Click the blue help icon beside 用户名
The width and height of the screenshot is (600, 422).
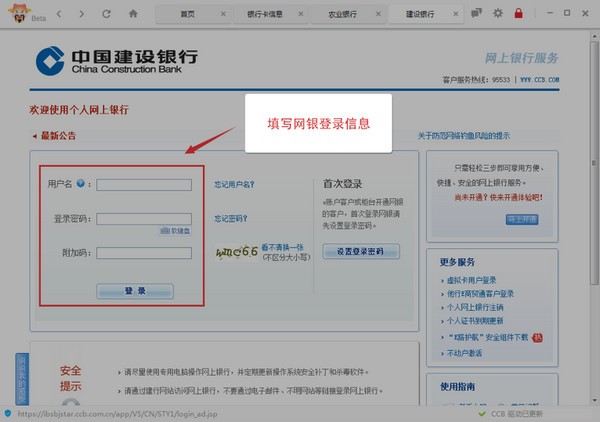tap(80, 183)
